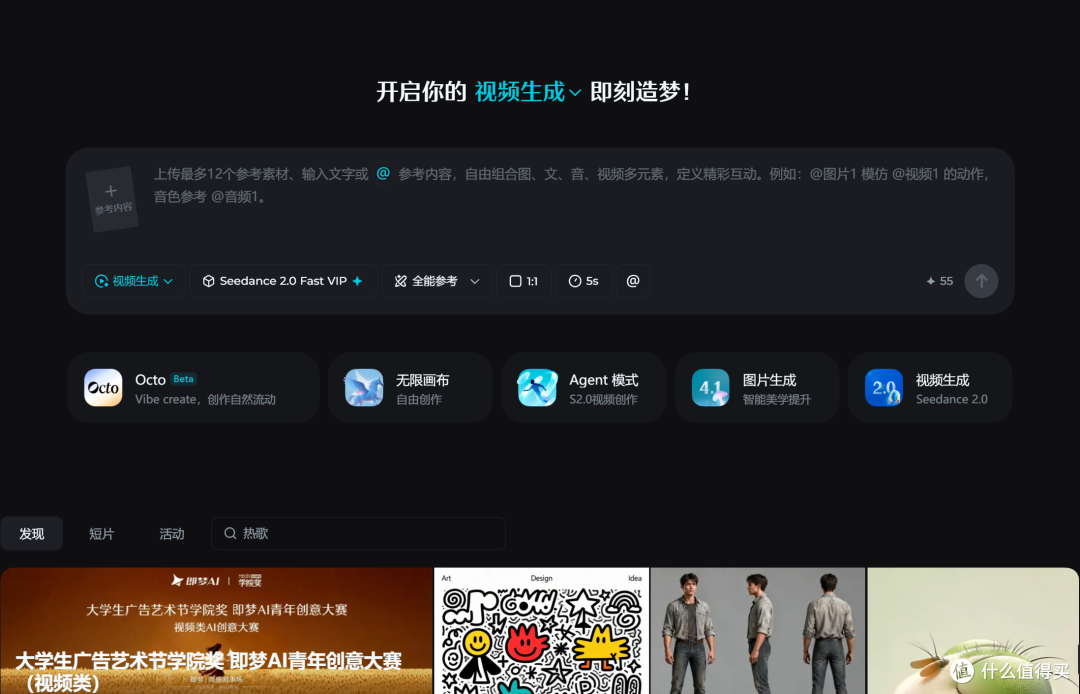The image size is (1080, 694).
Task: Click the Agent 模式 icon
Action: coord(537,388)
